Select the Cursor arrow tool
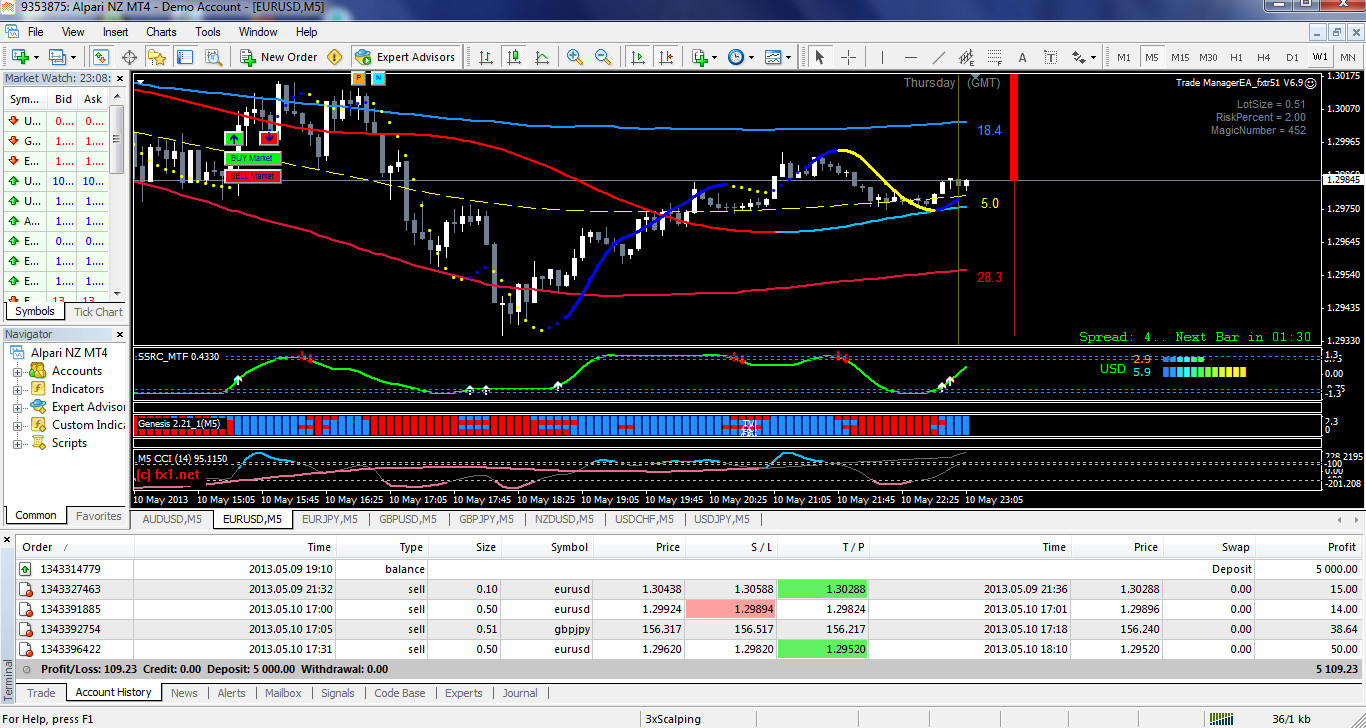1366x728 pixels. [820, 57]
